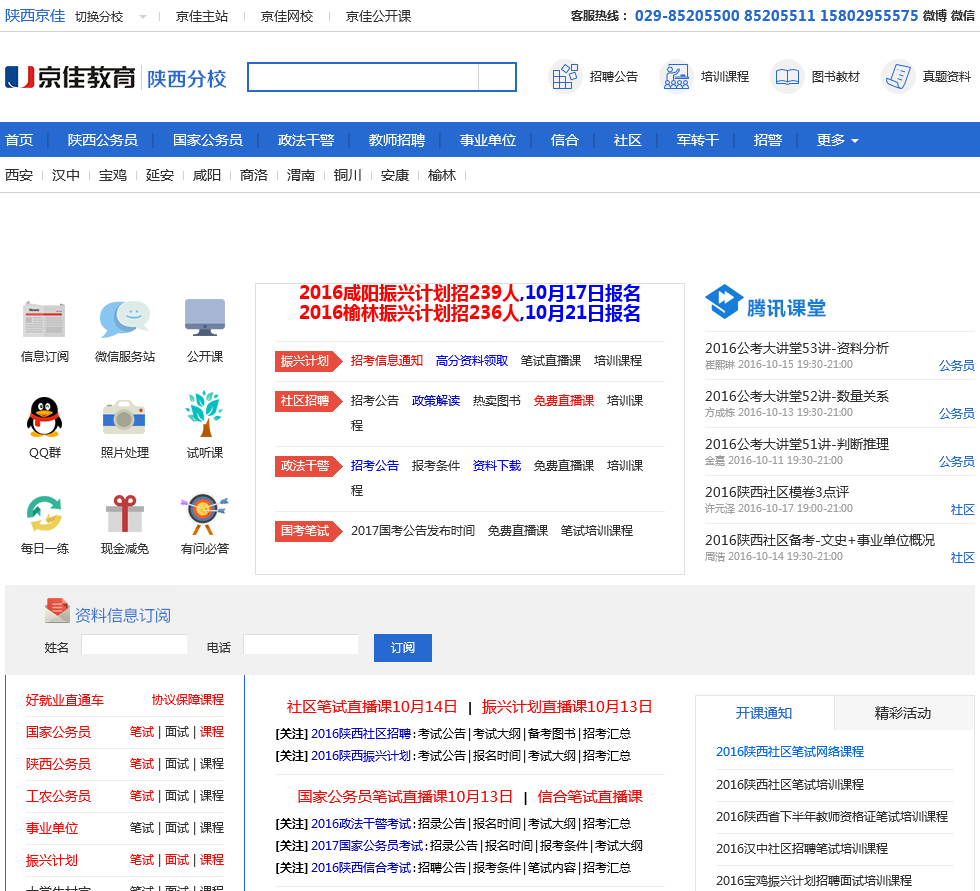Viewport: 980px width, 891px height.
Task: Click the red 社区招聘 tag
Action: pos(308,401)
